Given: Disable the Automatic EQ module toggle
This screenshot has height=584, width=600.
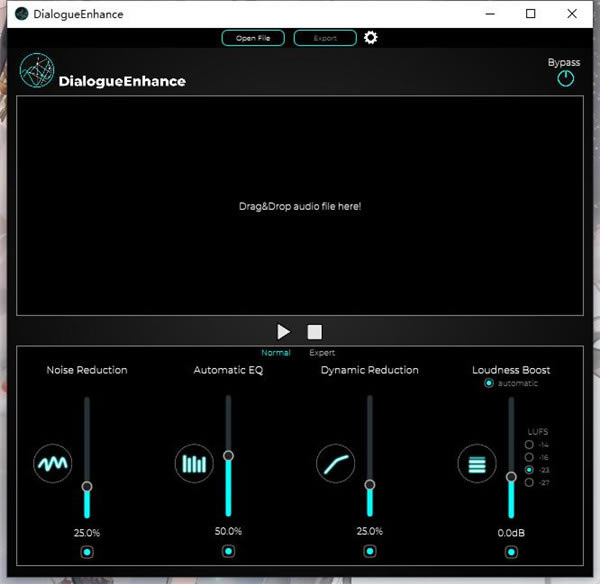Looking at the screenshot, I should (228, 551).
